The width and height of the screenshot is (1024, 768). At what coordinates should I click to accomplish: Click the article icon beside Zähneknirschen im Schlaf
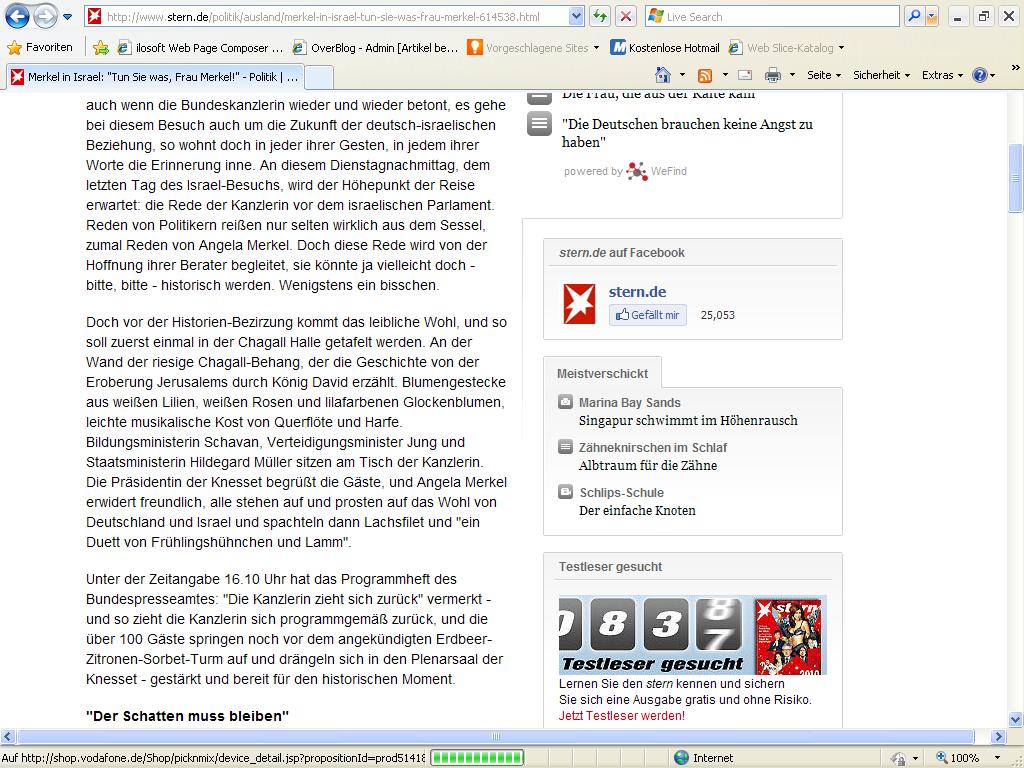[x=566, y=447]
